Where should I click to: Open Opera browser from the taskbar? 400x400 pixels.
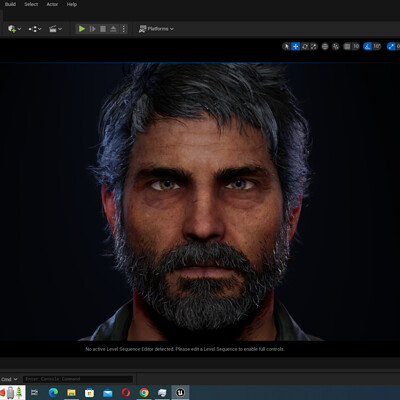[x=126, y=393]
